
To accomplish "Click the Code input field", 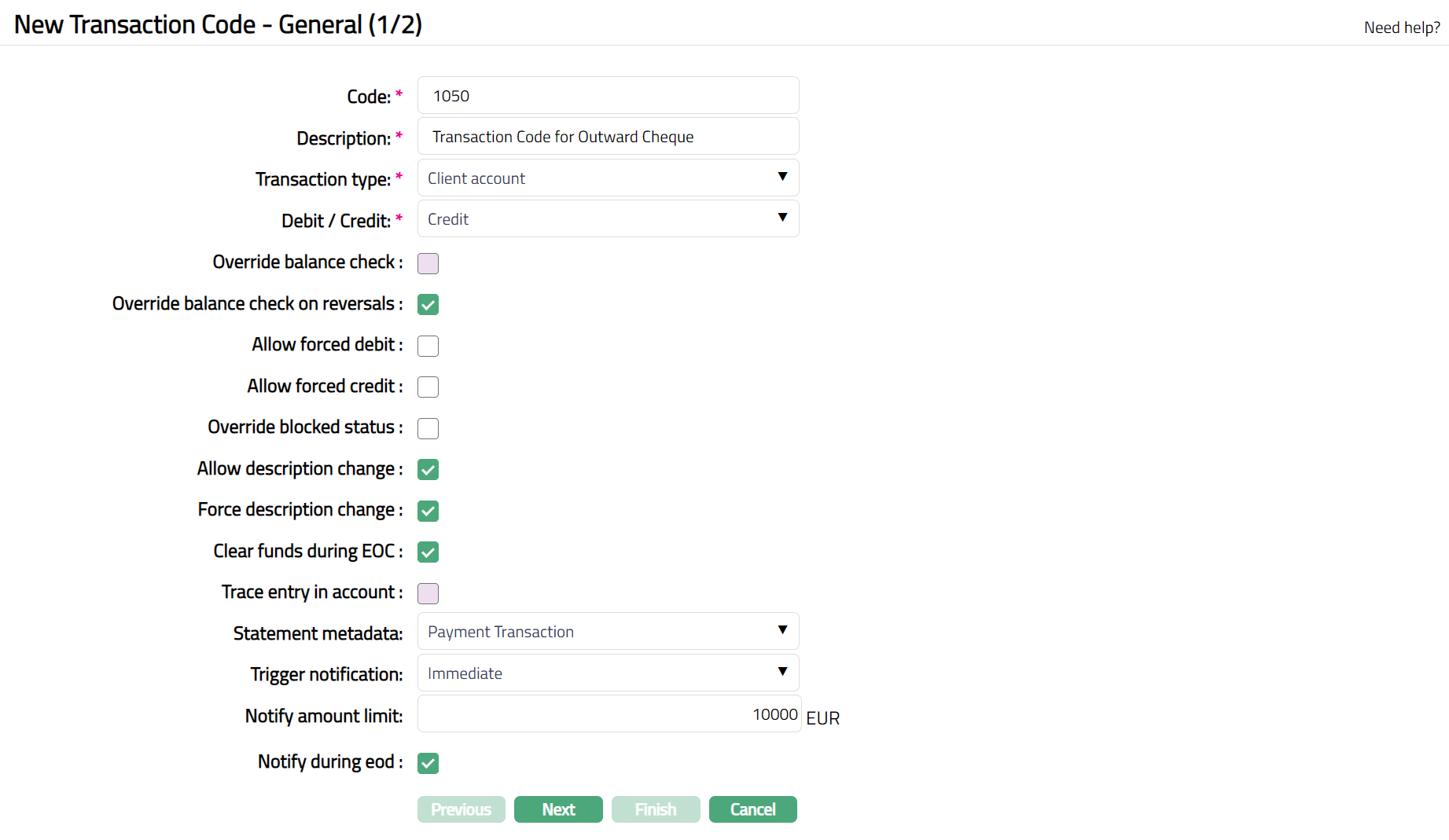I will click(x=608, y=96).
